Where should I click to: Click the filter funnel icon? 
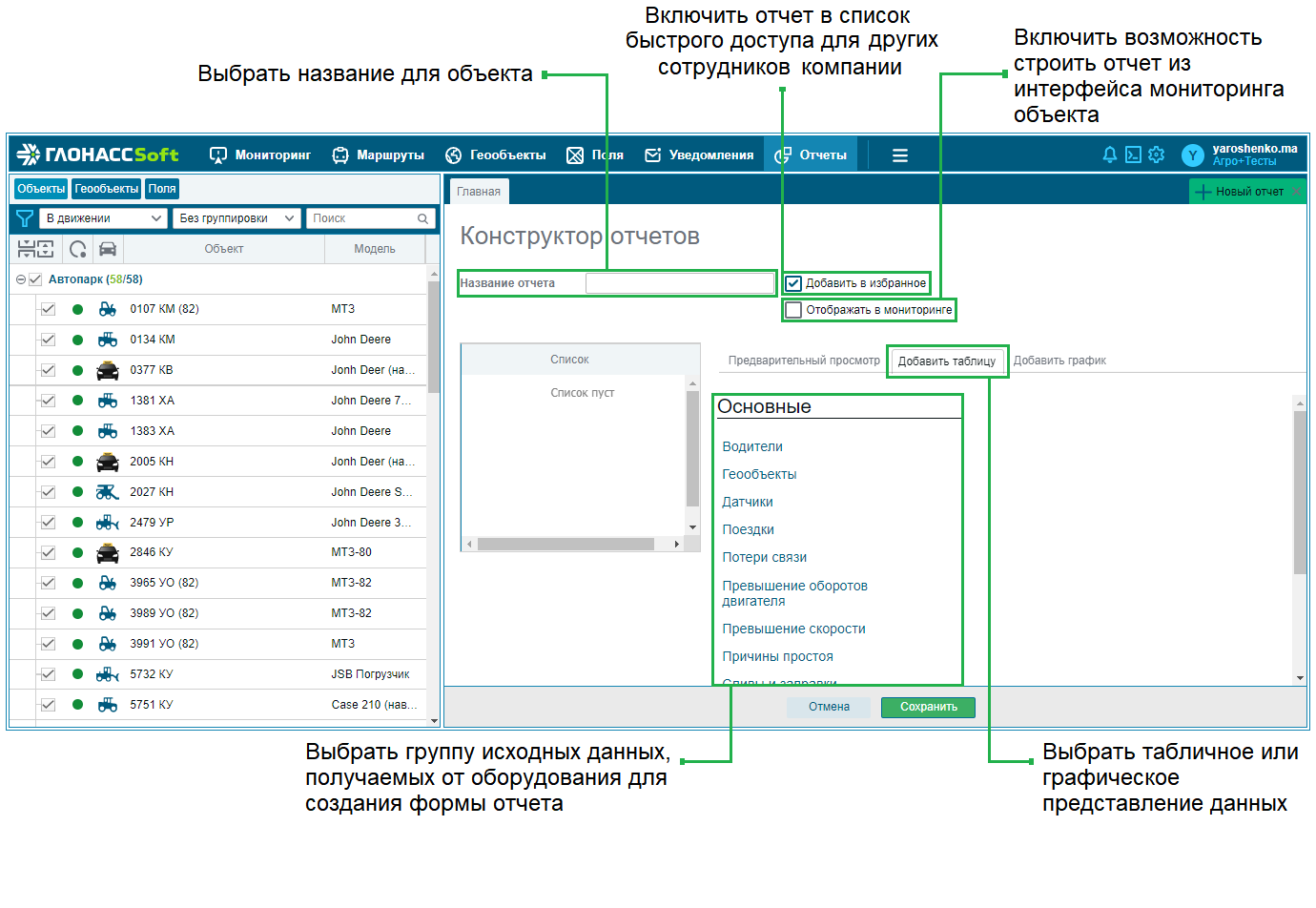click(25, 218)
